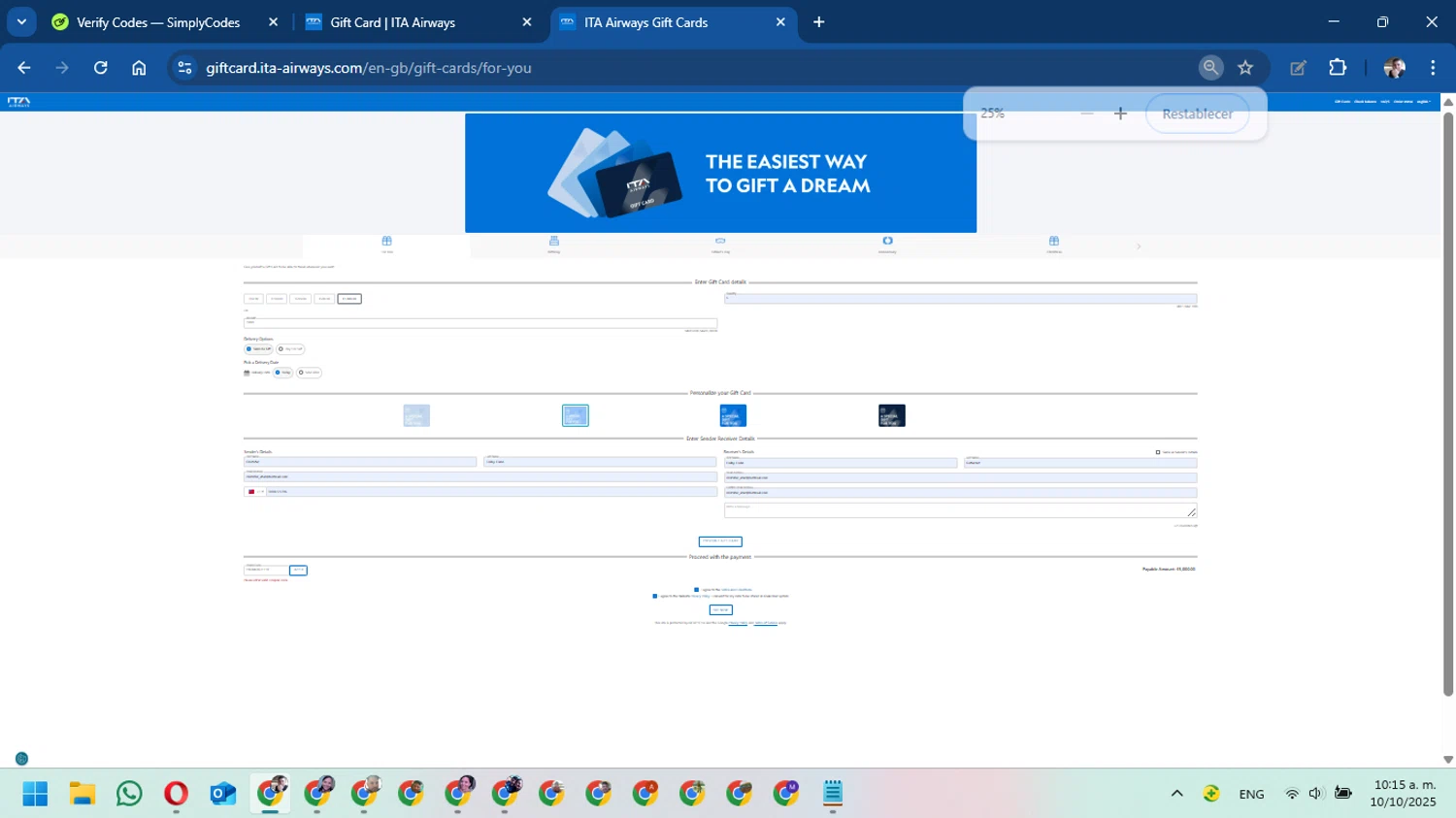This screenshot has width=1456, height=818.
Task: Go back to the previous page
Action: pos(24,68)
